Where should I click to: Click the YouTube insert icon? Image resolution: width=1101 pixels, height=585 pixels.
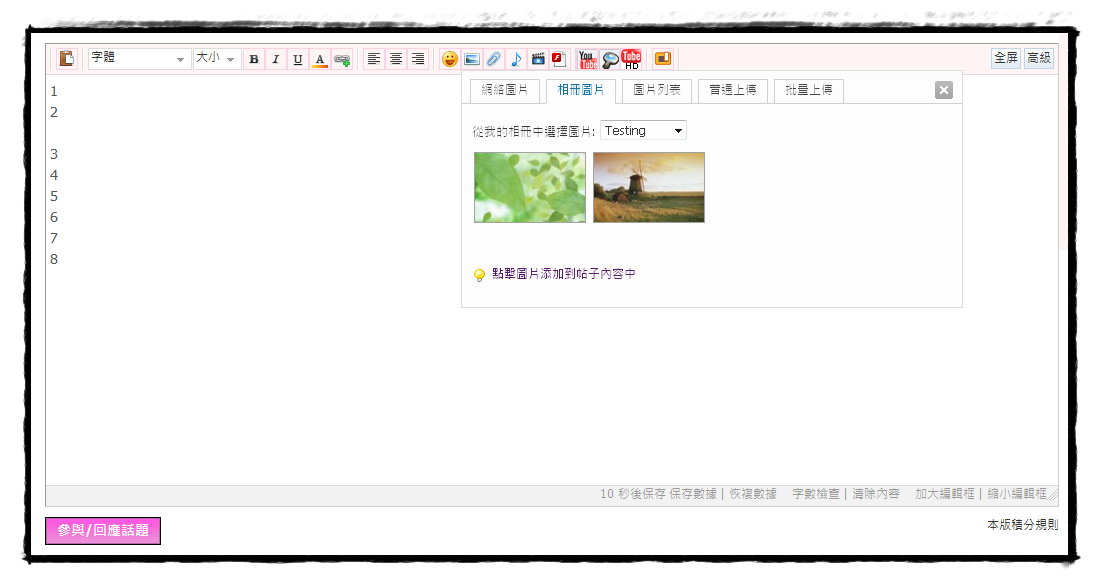coord(588,59)
